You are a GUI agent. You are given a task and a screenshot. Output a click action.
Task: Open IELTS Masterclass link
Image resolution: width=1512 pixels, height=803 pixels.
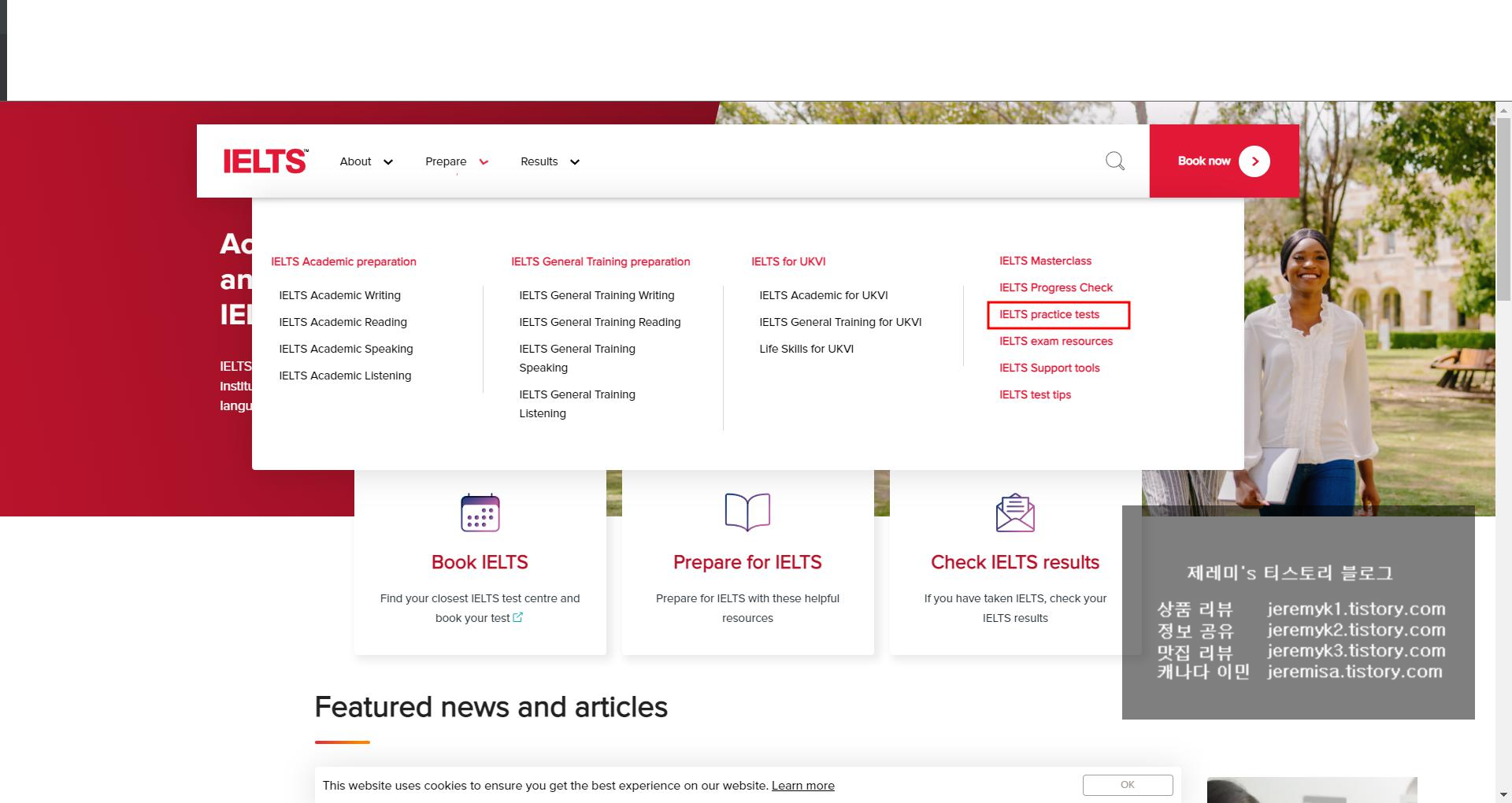[1045, 261]
